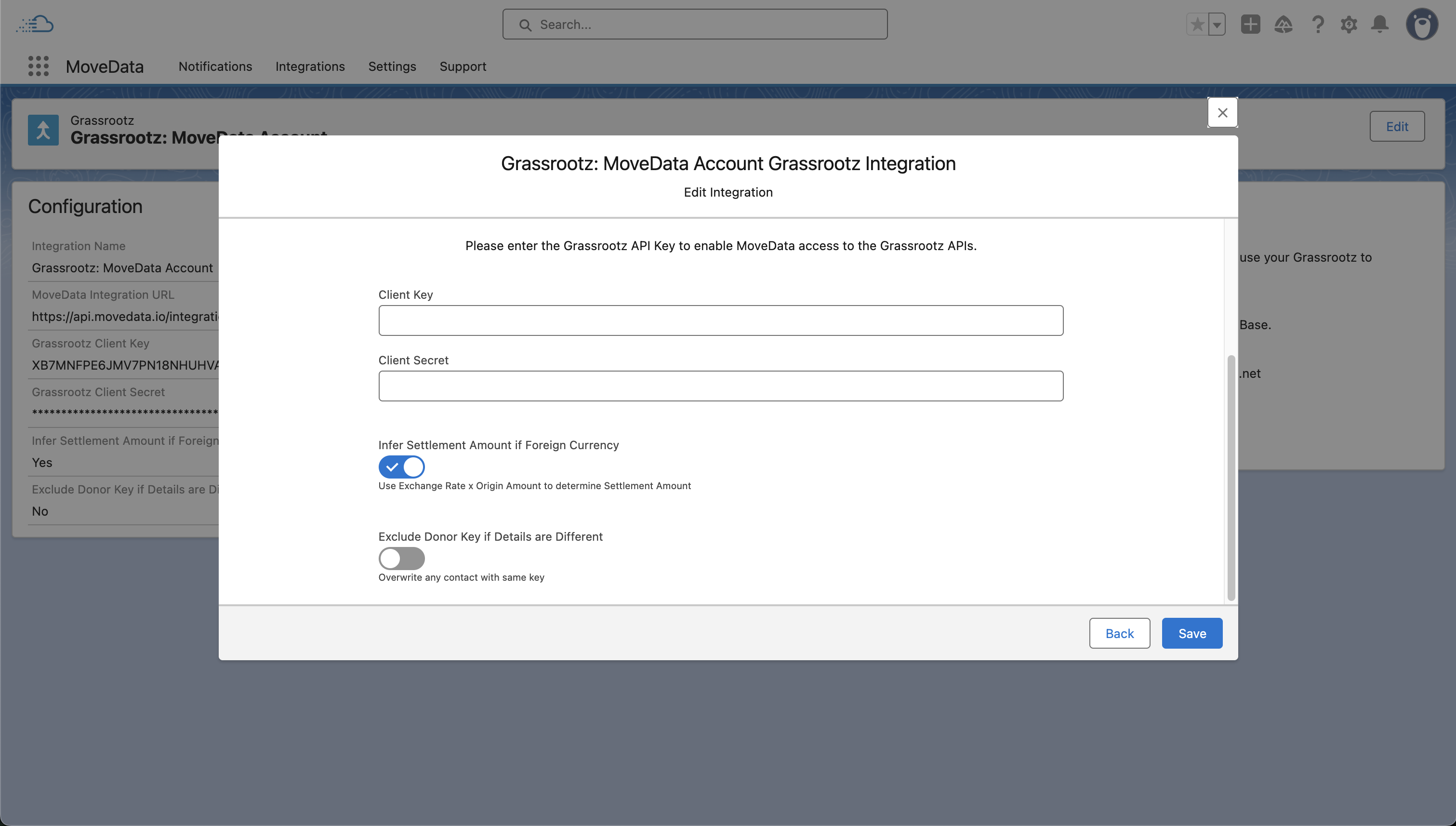Expand the favorites list dropdown arrow
This screenshot has width=1456, height=826.
pyautogui.click(x=1217, y=25)
